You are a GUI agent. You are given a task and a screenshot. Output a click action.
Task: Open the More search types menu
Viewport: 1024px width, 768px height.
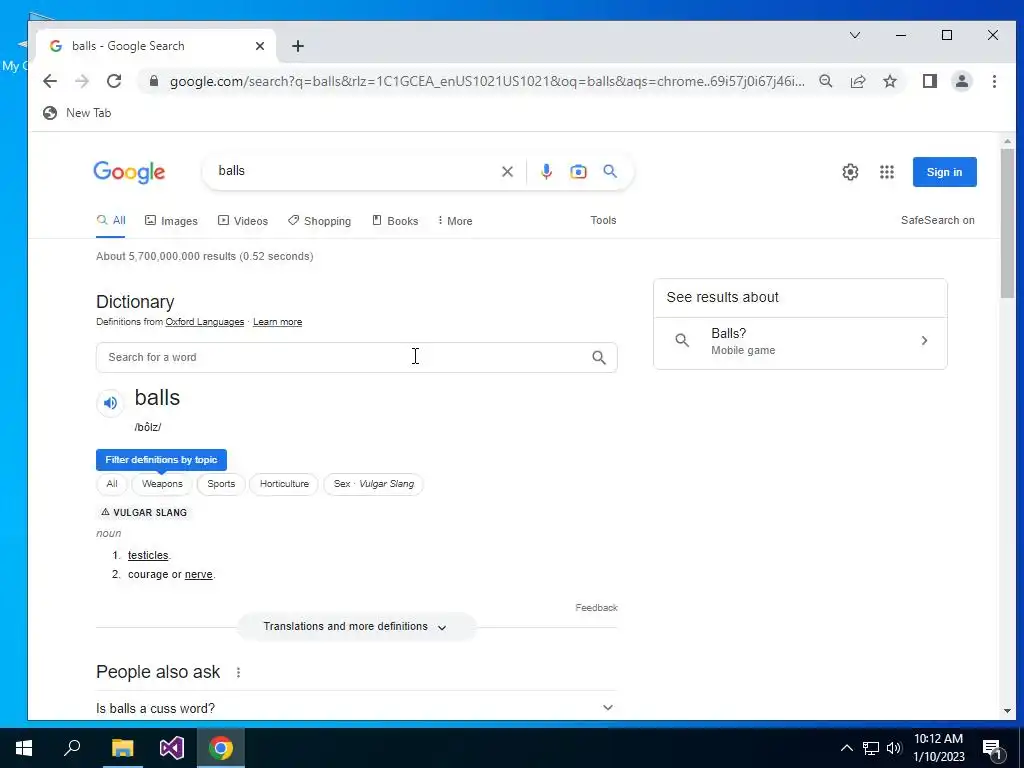455,221
